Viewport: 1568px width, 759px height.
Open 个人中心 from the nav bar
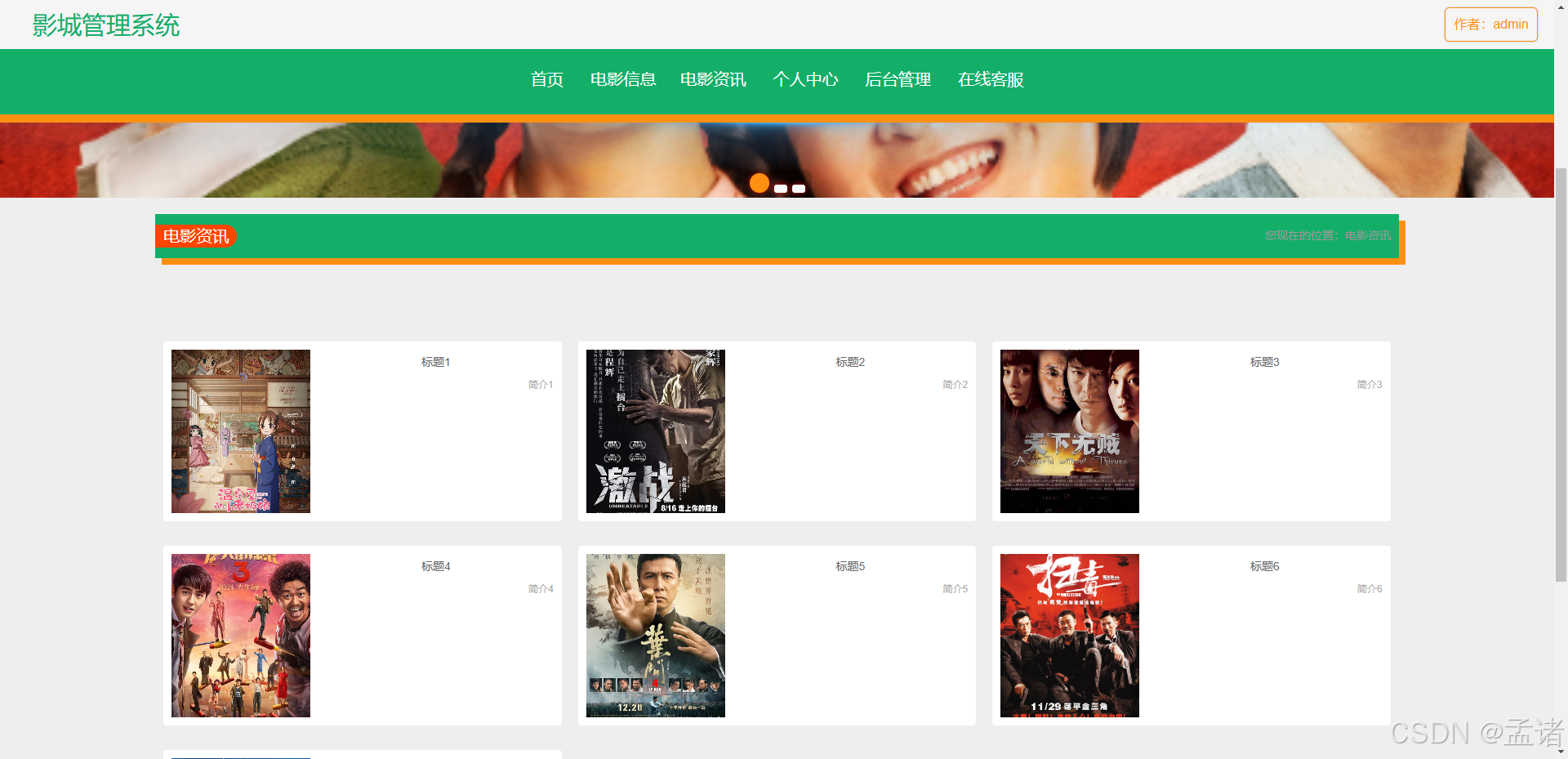[x=805, y=79]
